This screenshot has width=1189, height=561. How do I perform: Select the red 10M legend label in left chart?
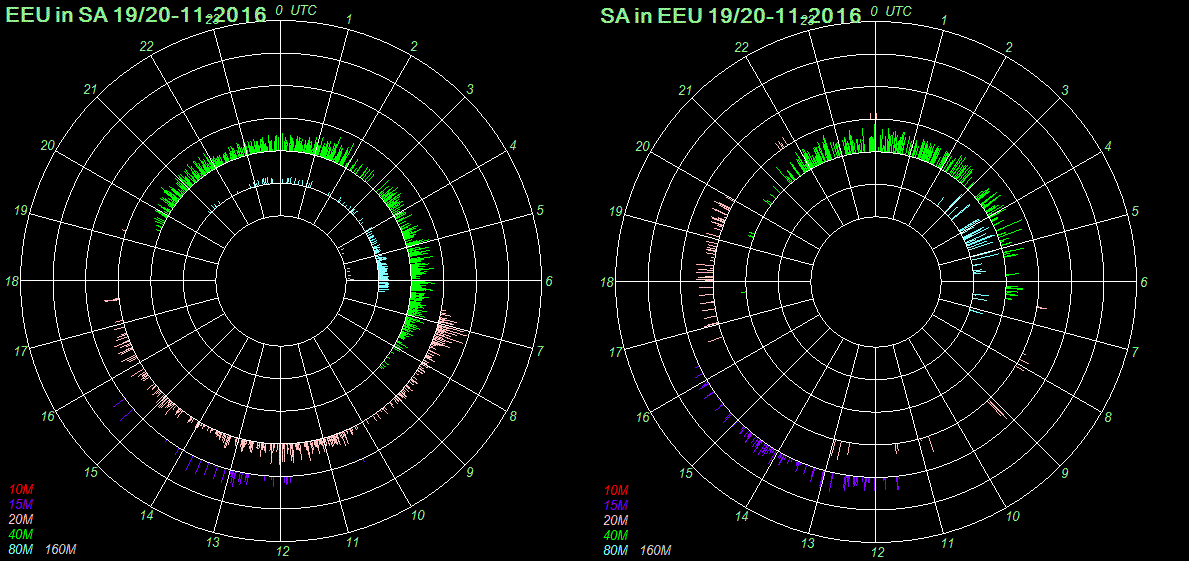[x=21, y=490]
